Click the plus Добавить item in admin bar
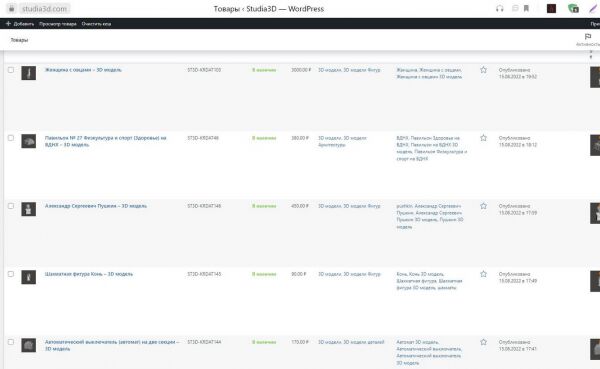600x369 pixels. 20,24
